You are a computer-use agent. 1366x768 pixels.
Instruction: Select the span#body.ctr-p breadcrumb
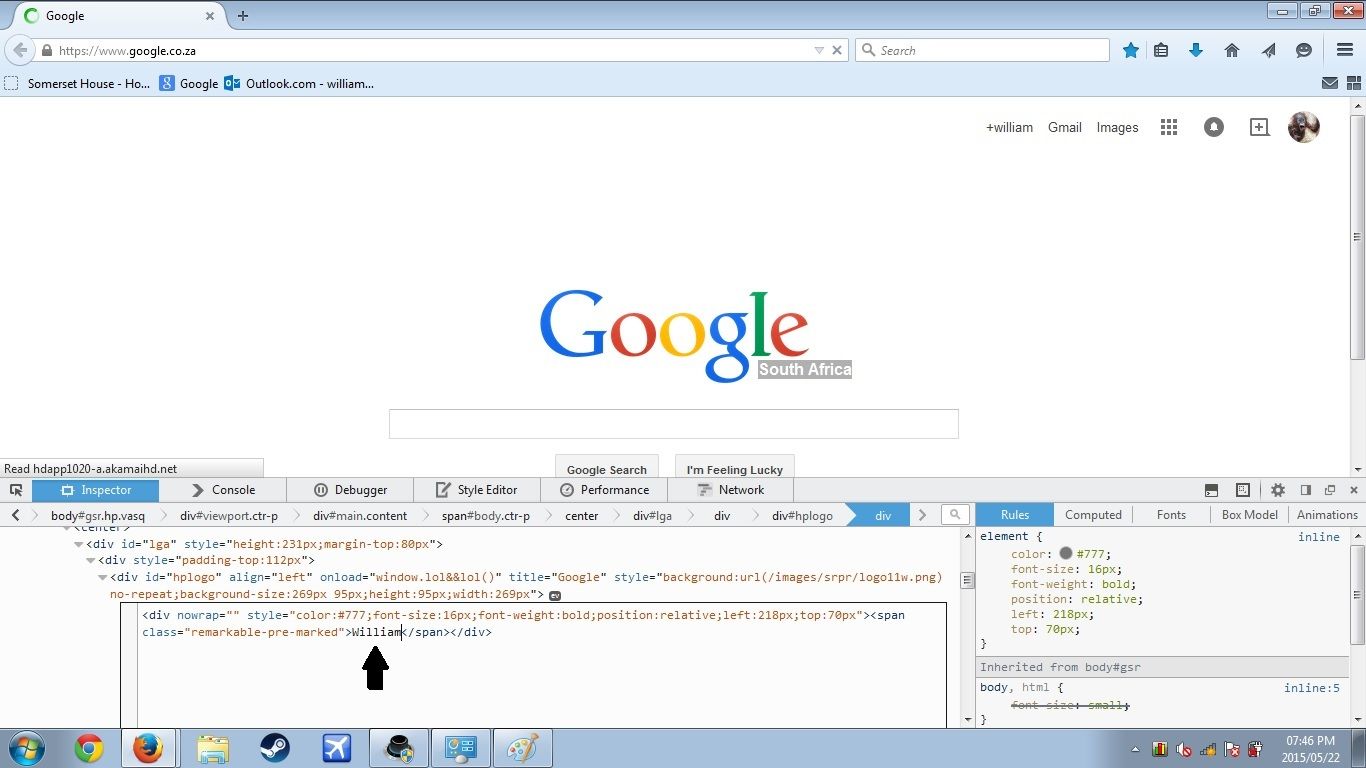coord(486,516)
